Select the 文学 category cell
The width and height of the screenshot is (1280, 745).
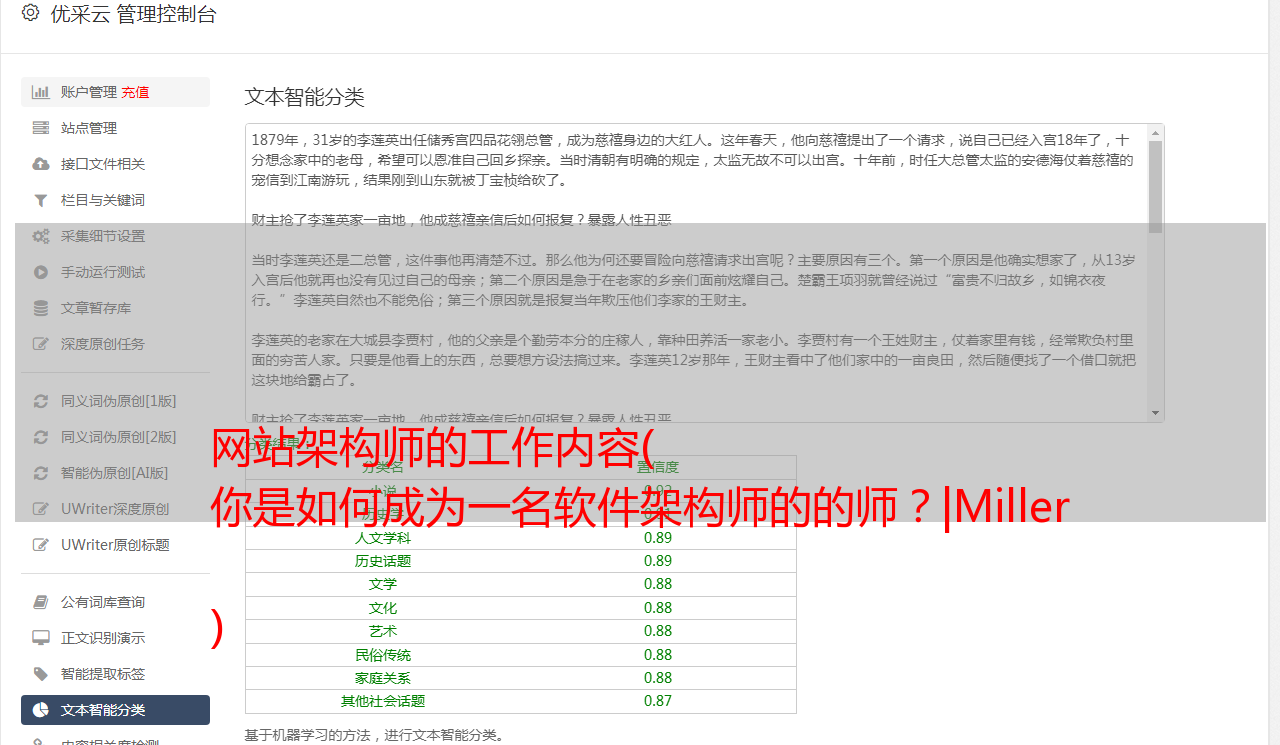pos(383,584)
